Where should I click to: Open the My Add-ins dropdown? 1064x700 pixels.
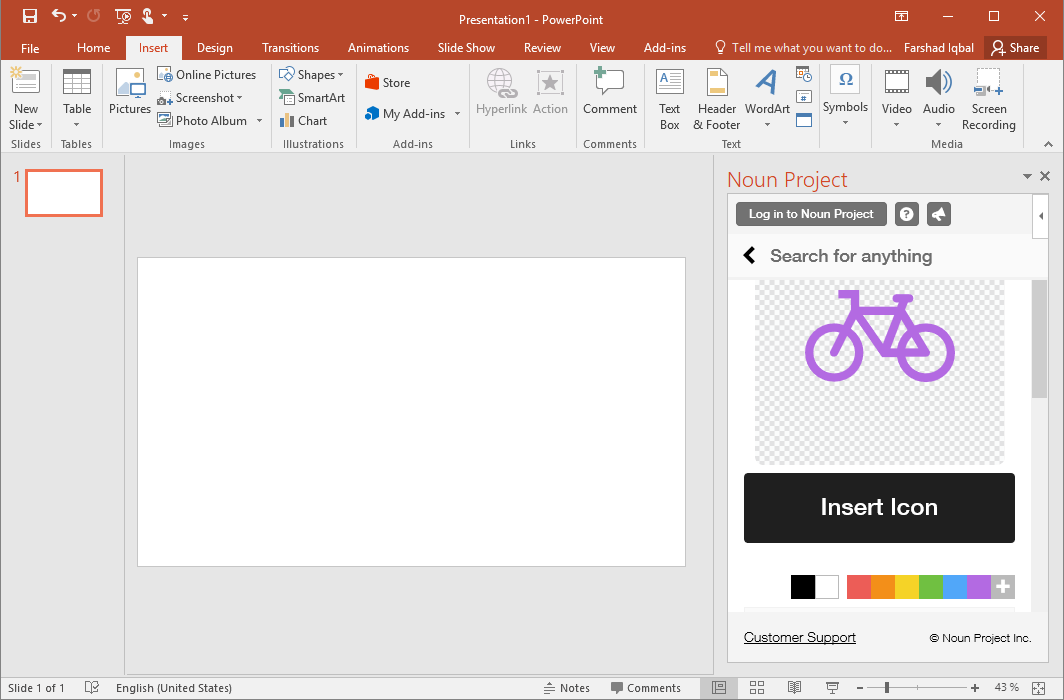point(457,114)
